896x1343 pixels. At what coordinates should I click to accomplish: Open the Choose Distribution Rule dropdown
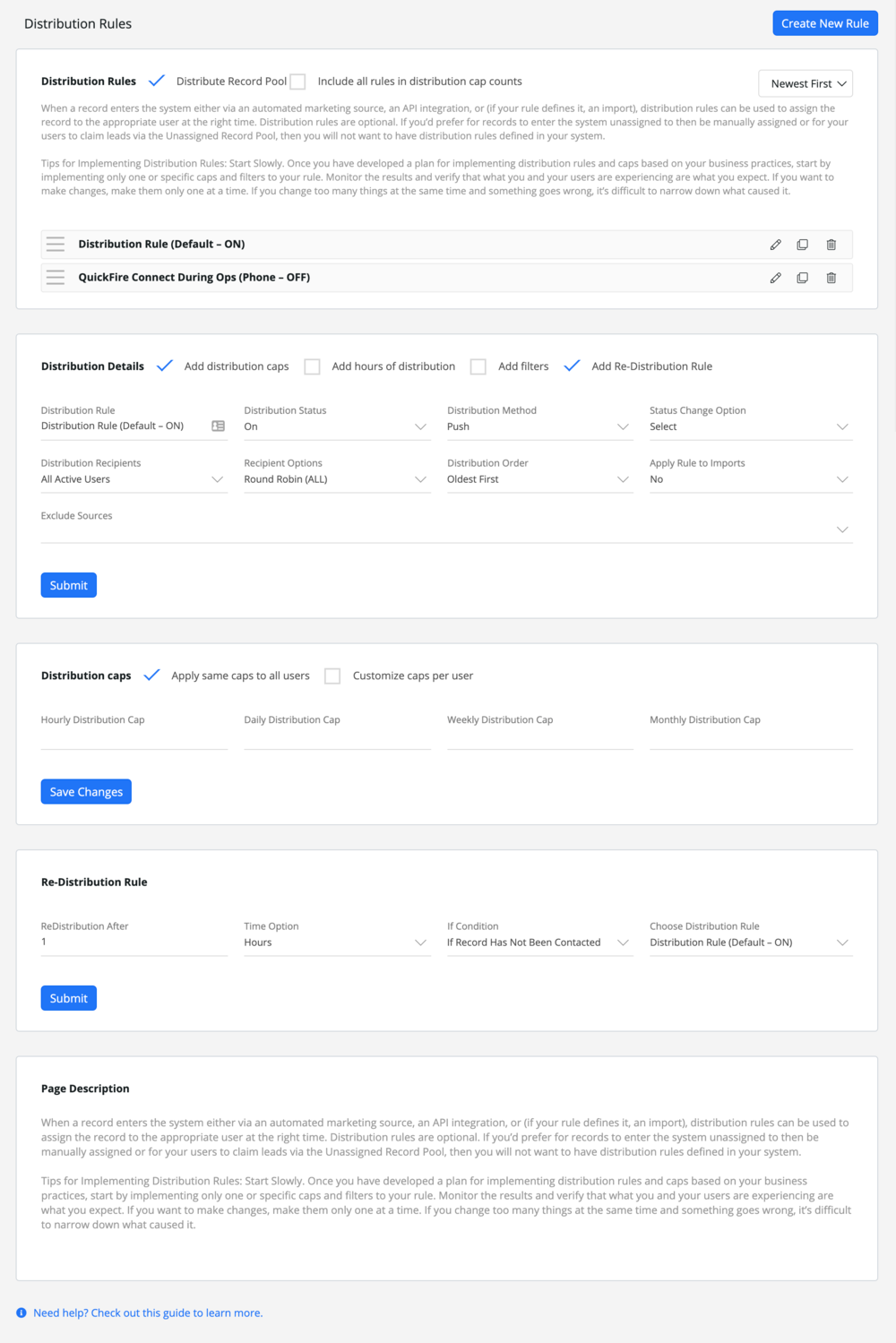[x=751, y=943]
